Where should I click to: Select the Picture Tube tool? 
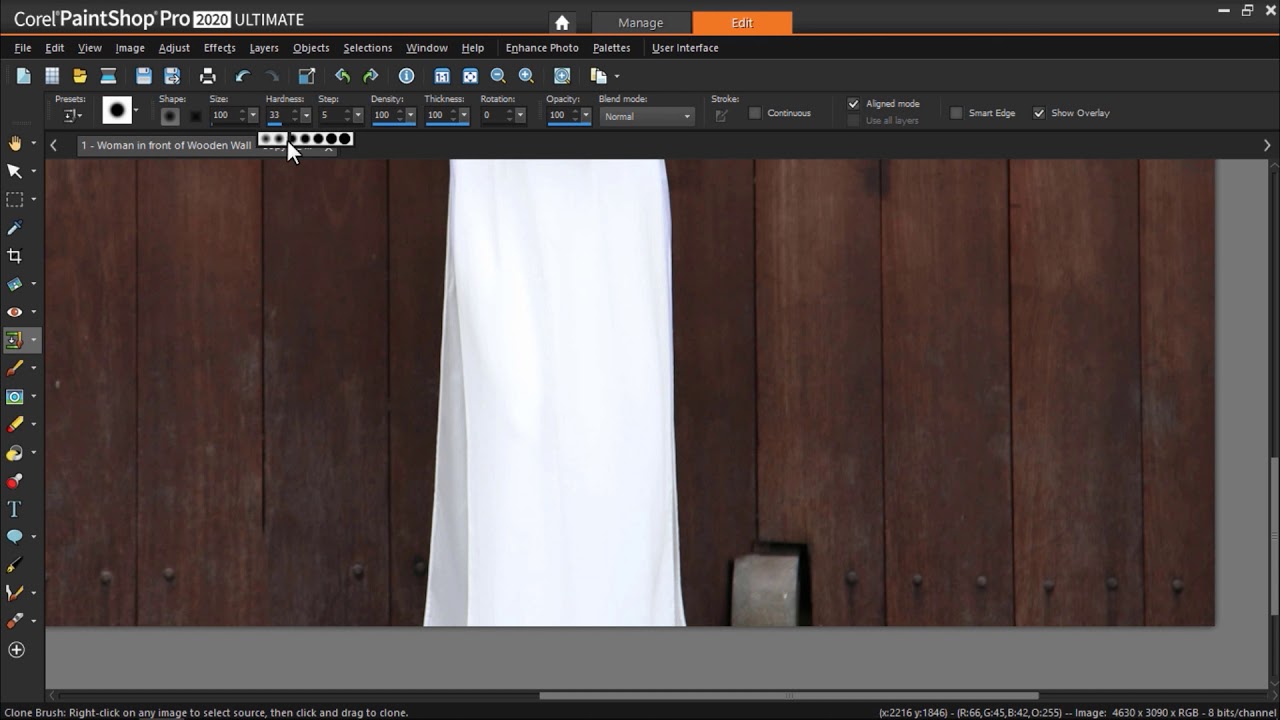pyautogui.click(x=14, y=481)
